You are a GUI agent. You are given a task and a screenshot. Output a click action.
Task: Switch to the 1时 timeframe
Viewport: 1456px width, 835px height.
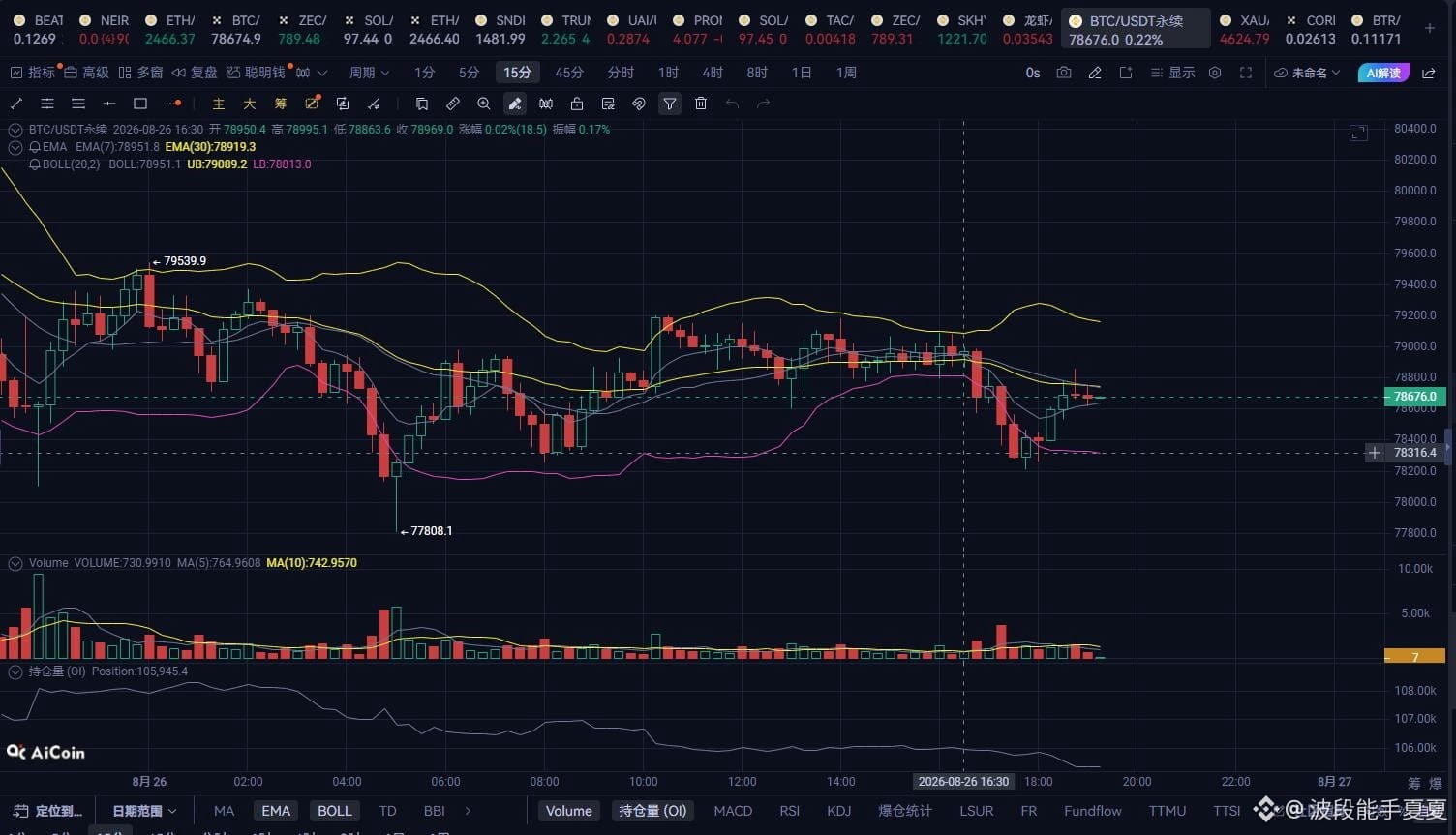click(x=668, y=73)
